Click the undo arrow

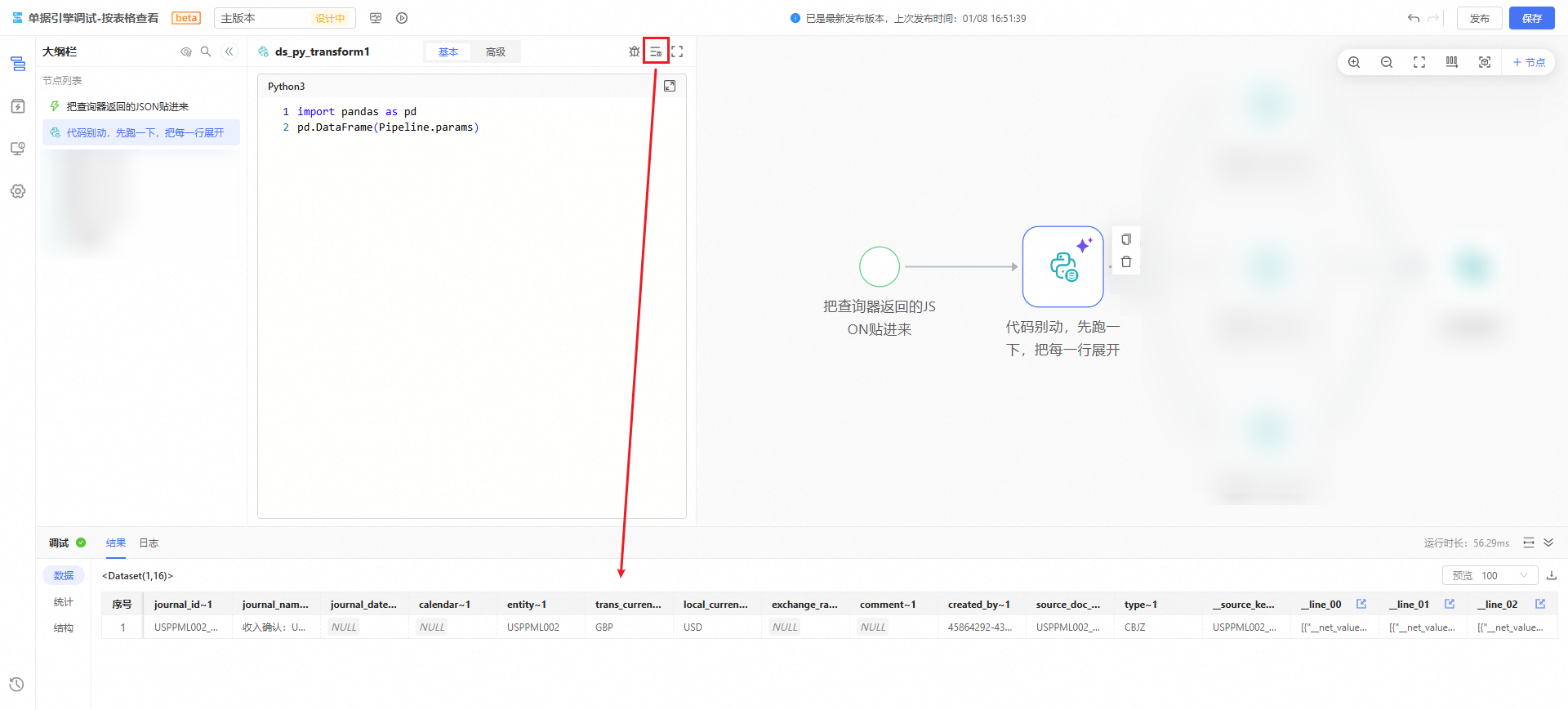click(x=1414, y=18)
